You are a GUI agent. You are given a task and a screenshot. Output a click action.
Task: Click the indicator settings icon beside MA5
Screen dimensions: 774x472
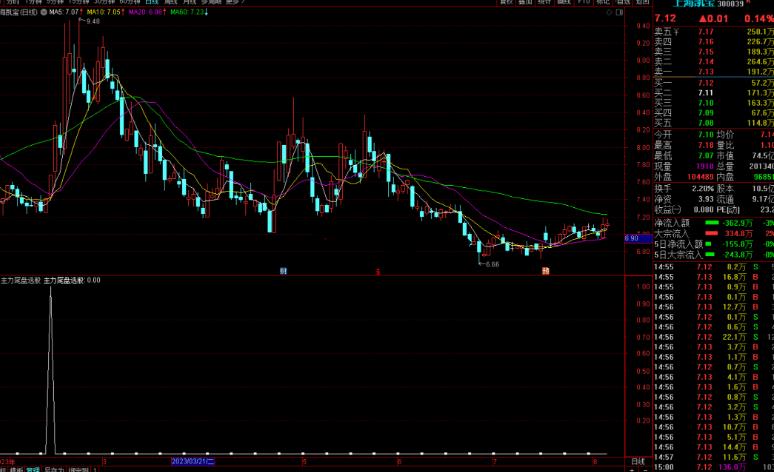pos(44,12)
